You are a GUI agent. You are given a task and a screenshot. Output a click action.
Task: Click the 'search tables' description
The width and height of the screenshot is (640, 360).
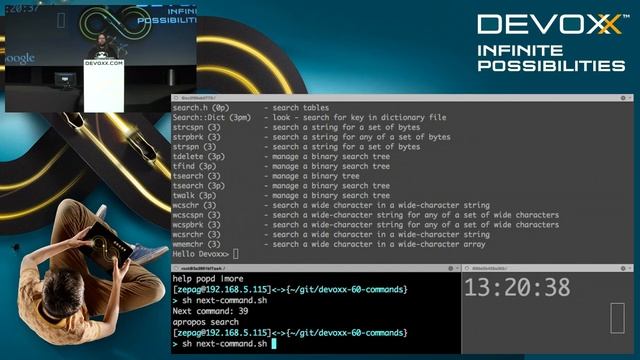301,108
